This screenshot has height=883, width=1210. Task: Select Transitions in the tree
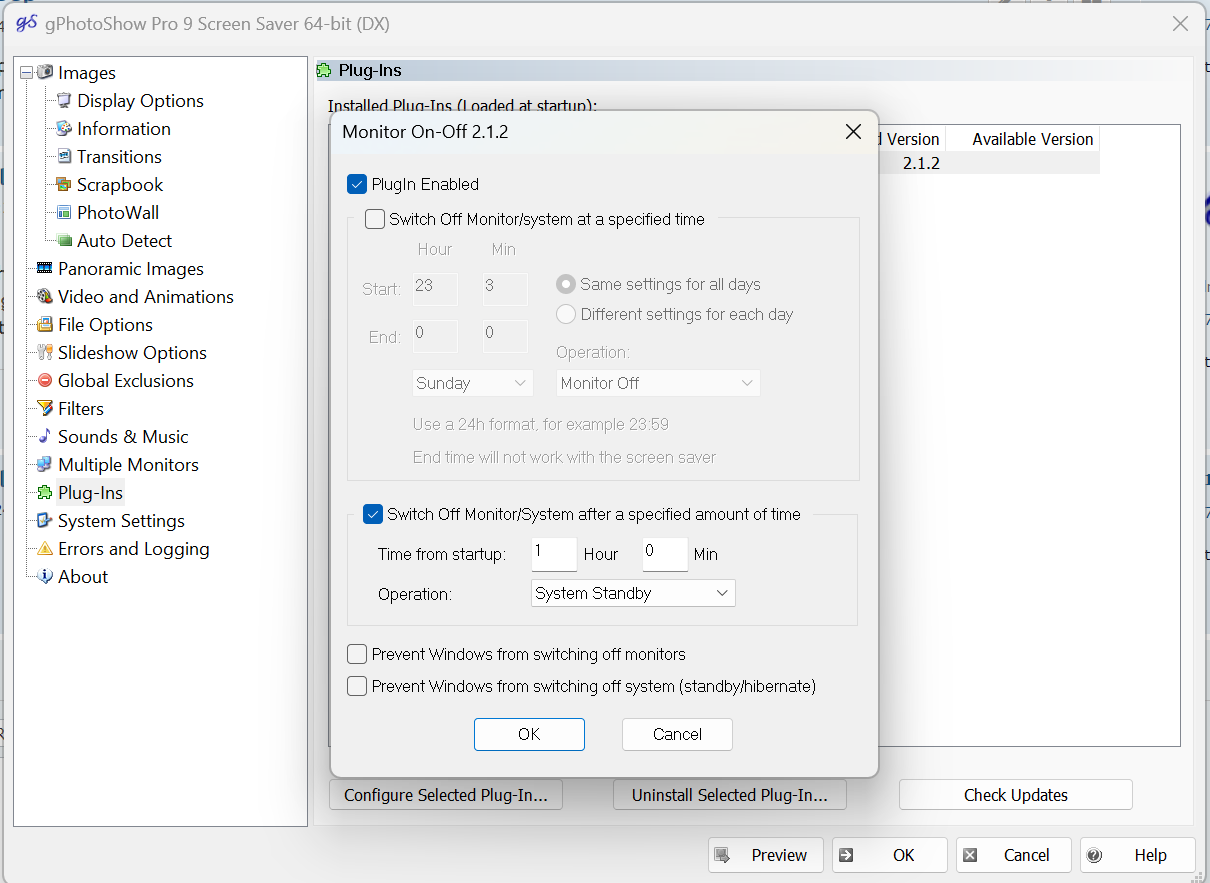(x=119, y=156)
